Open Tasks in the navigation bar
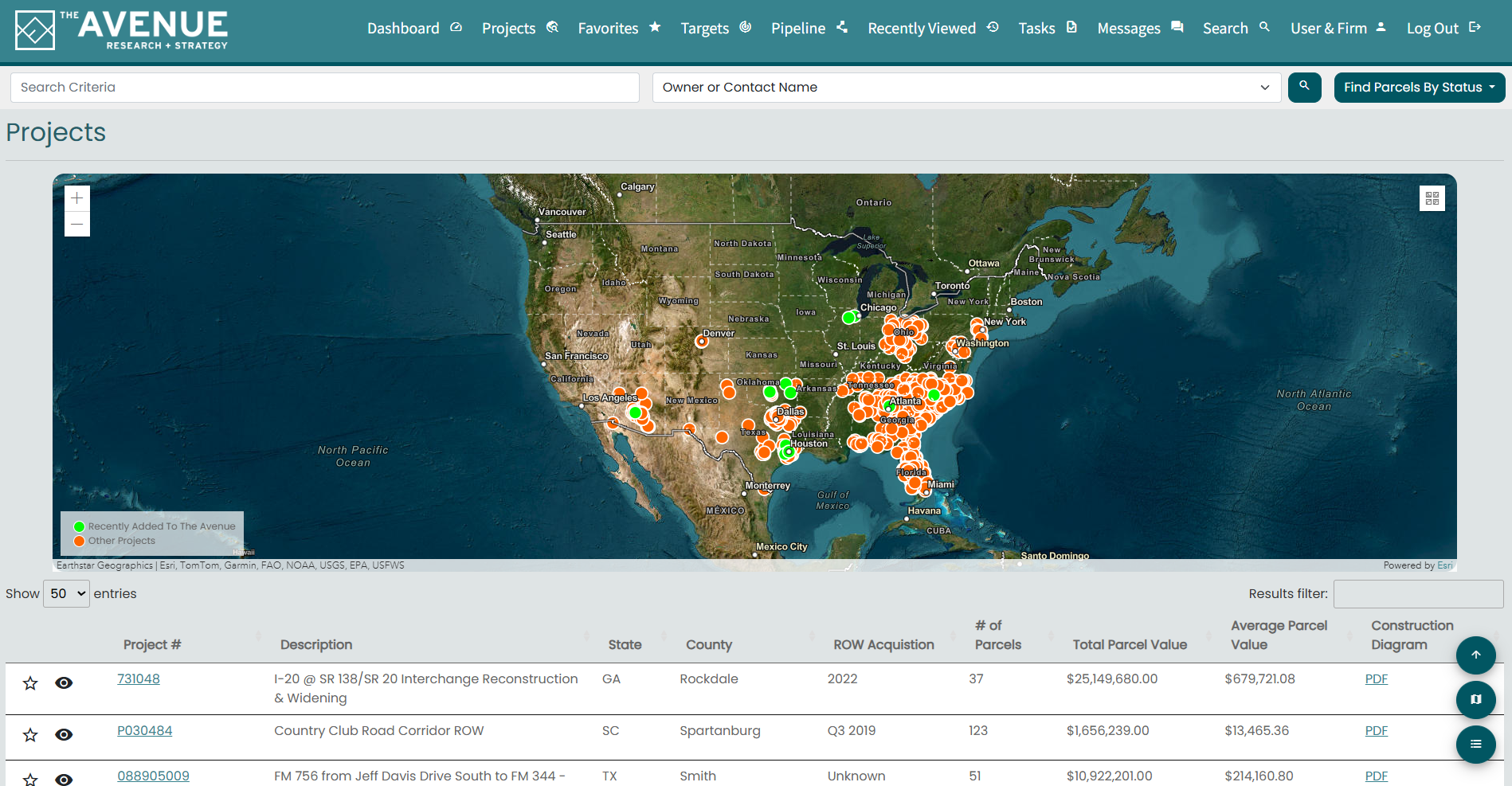1512x786 pixels. 1048,29
